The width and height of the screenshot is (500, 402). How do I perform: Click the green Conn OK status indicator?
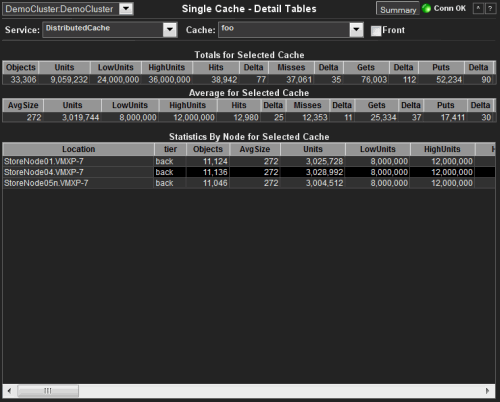click(426, 8)
